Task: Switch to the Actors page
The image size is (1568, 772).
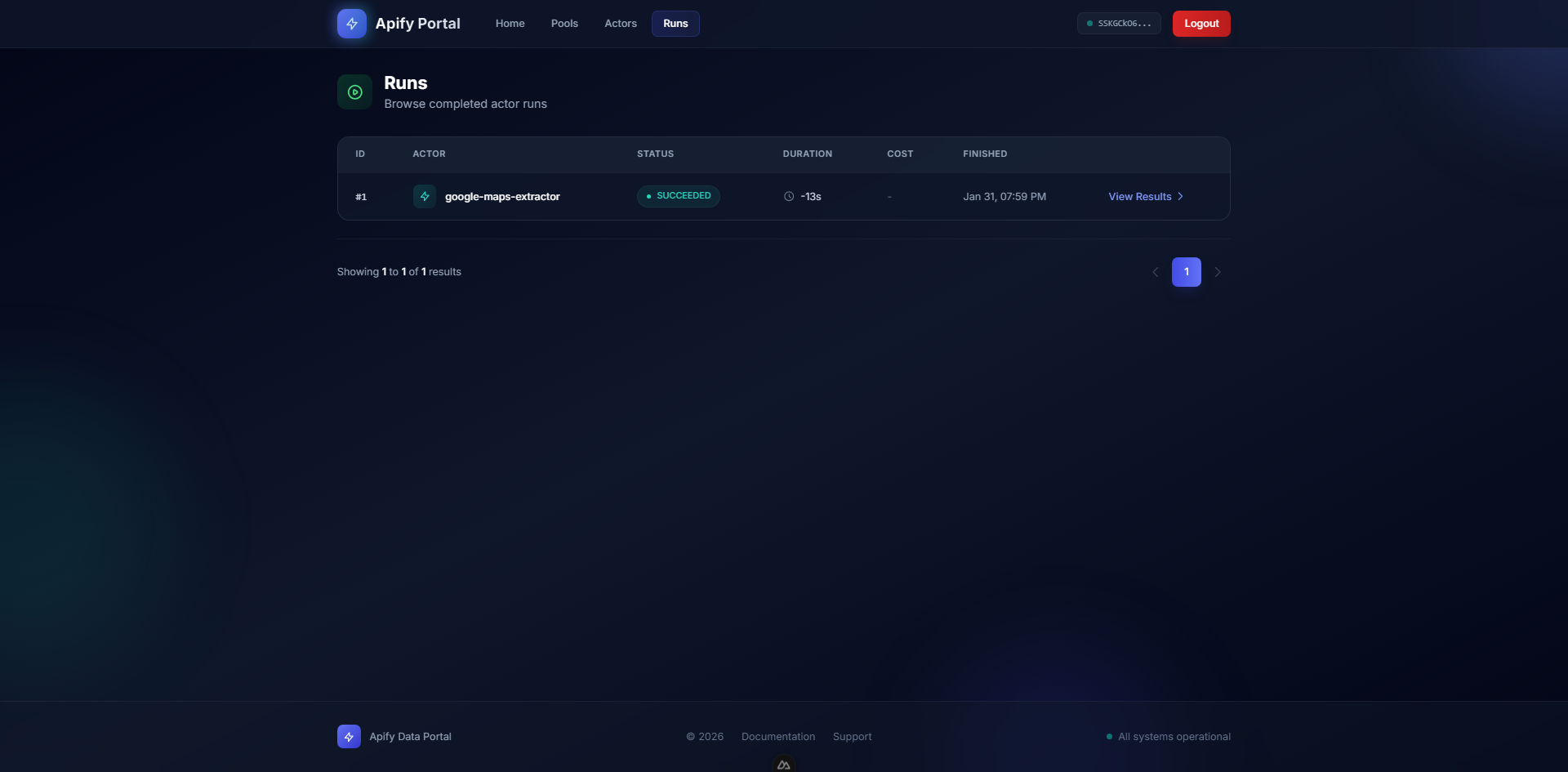Action: pos(621,24)
